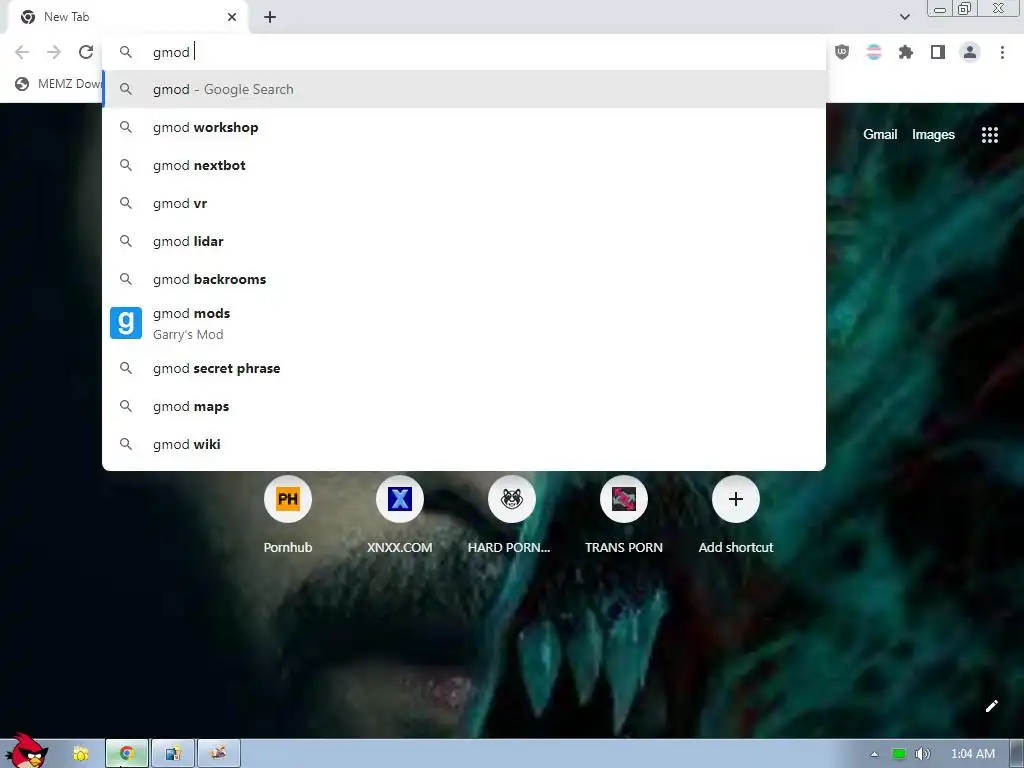Viewport: 1024px width, 768px height.
Task: Open the Images link
Action: coord(933,135)
